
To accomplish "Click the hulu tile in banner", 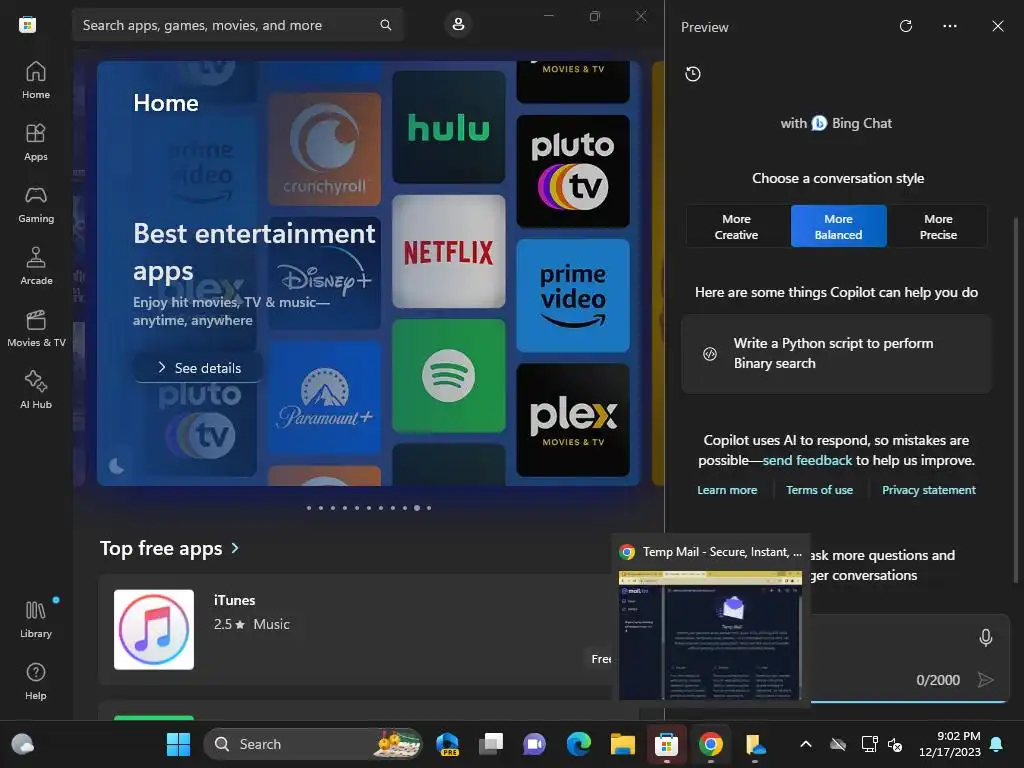I will tap(449, 127).
